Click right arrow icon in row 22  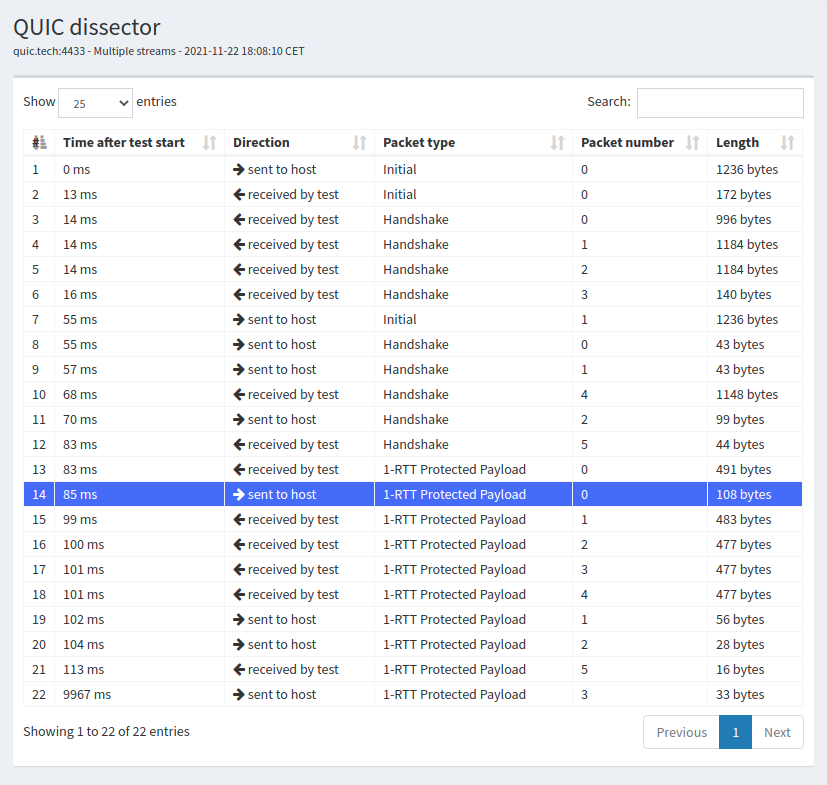pos(239,695)
